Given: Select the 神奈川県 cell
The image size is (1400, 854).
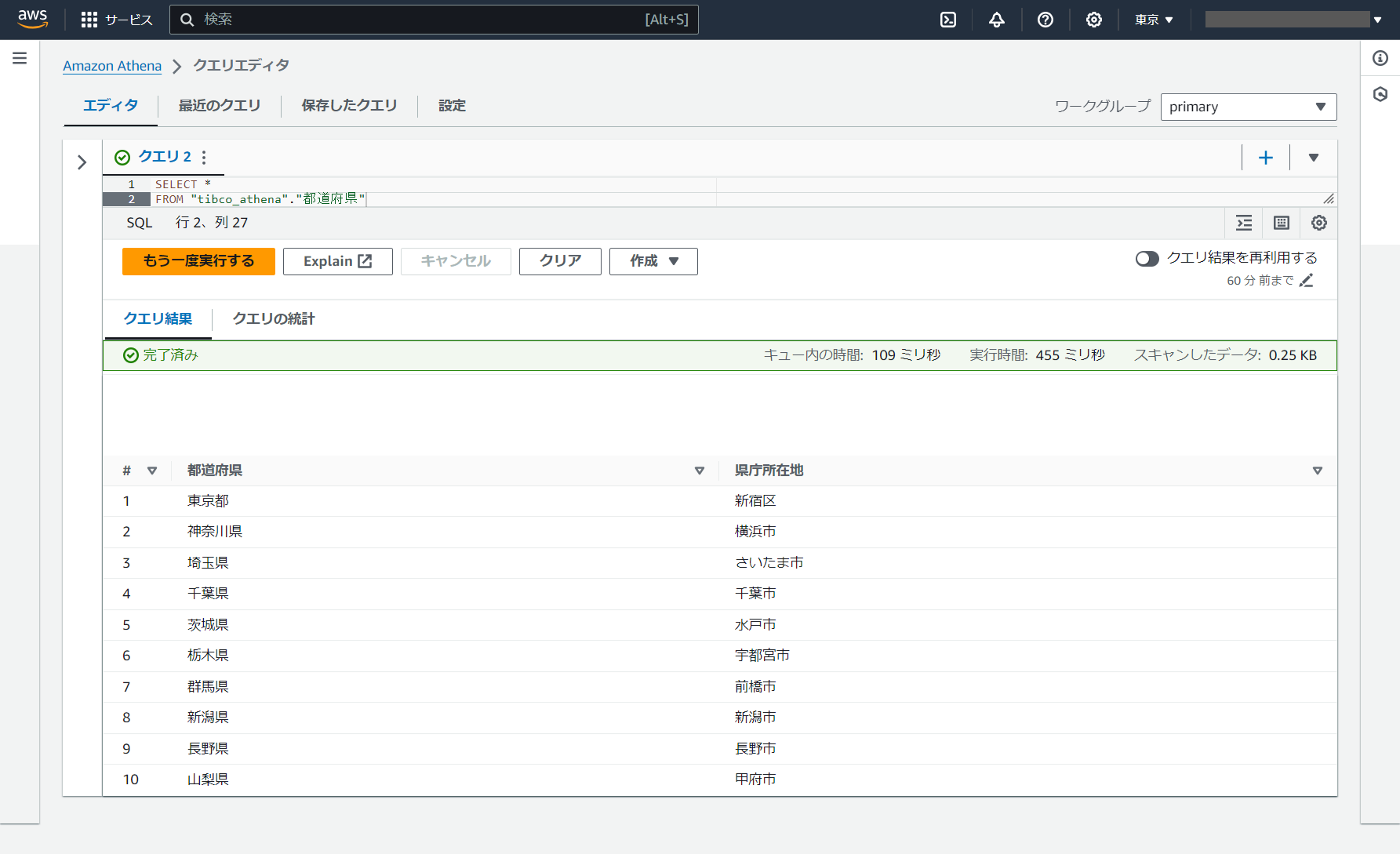Looking at the screenshot, I should 215,532.
